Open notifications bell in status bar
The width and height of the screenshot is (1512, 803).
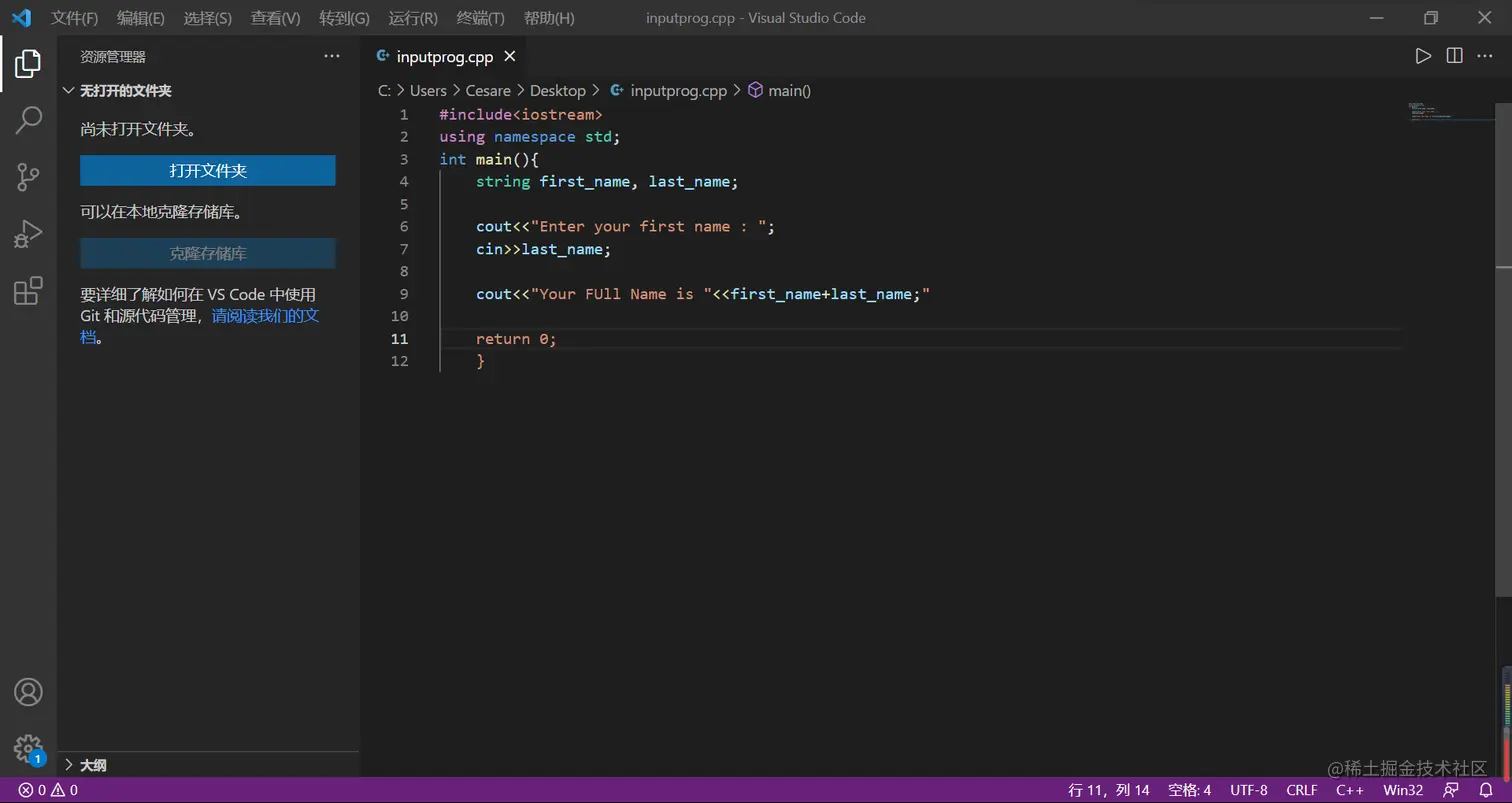tap(1486, 790)
